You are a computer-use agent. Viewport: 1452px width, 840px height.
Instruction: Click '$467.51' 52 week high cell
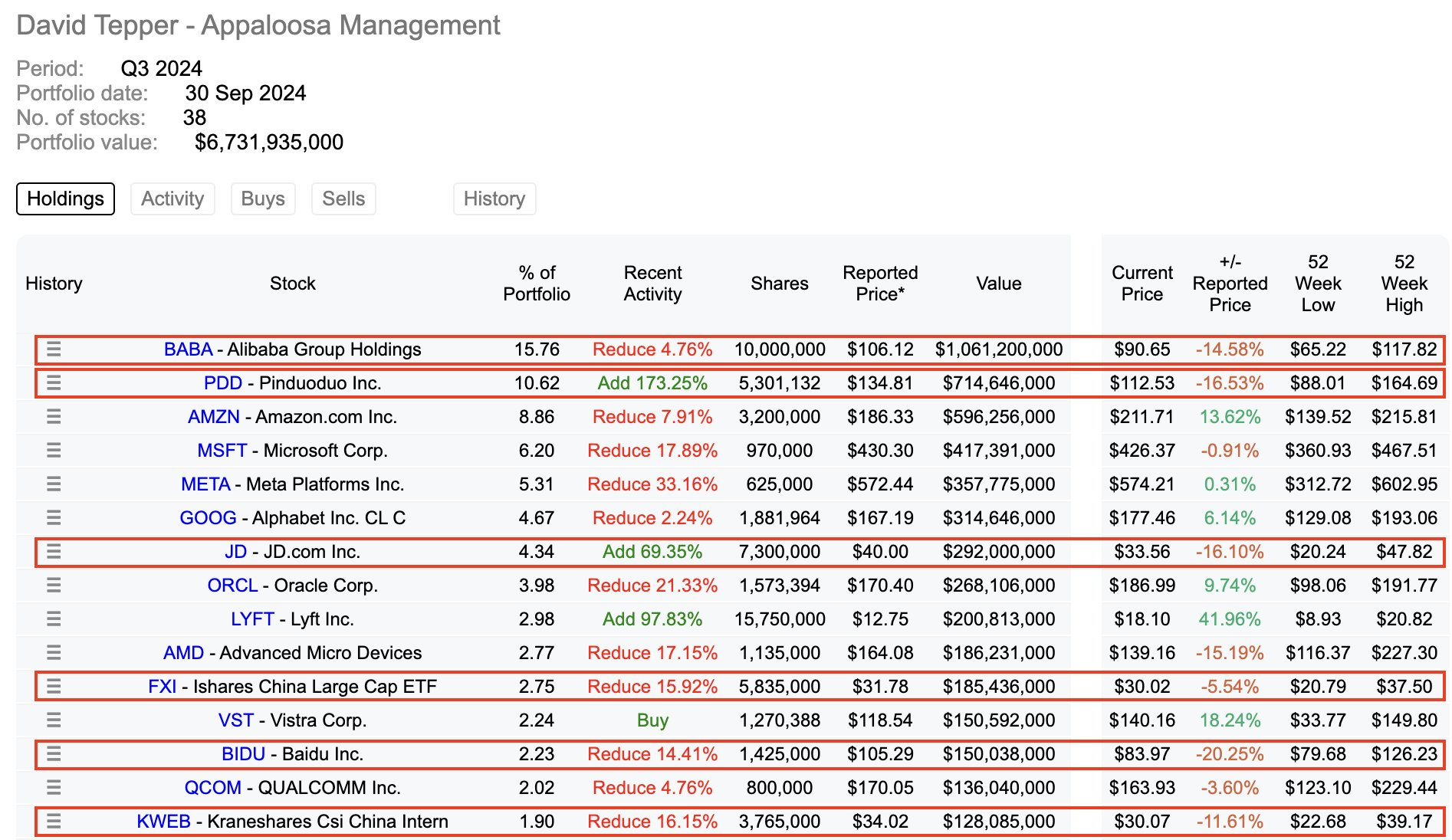coord(1404,451)
